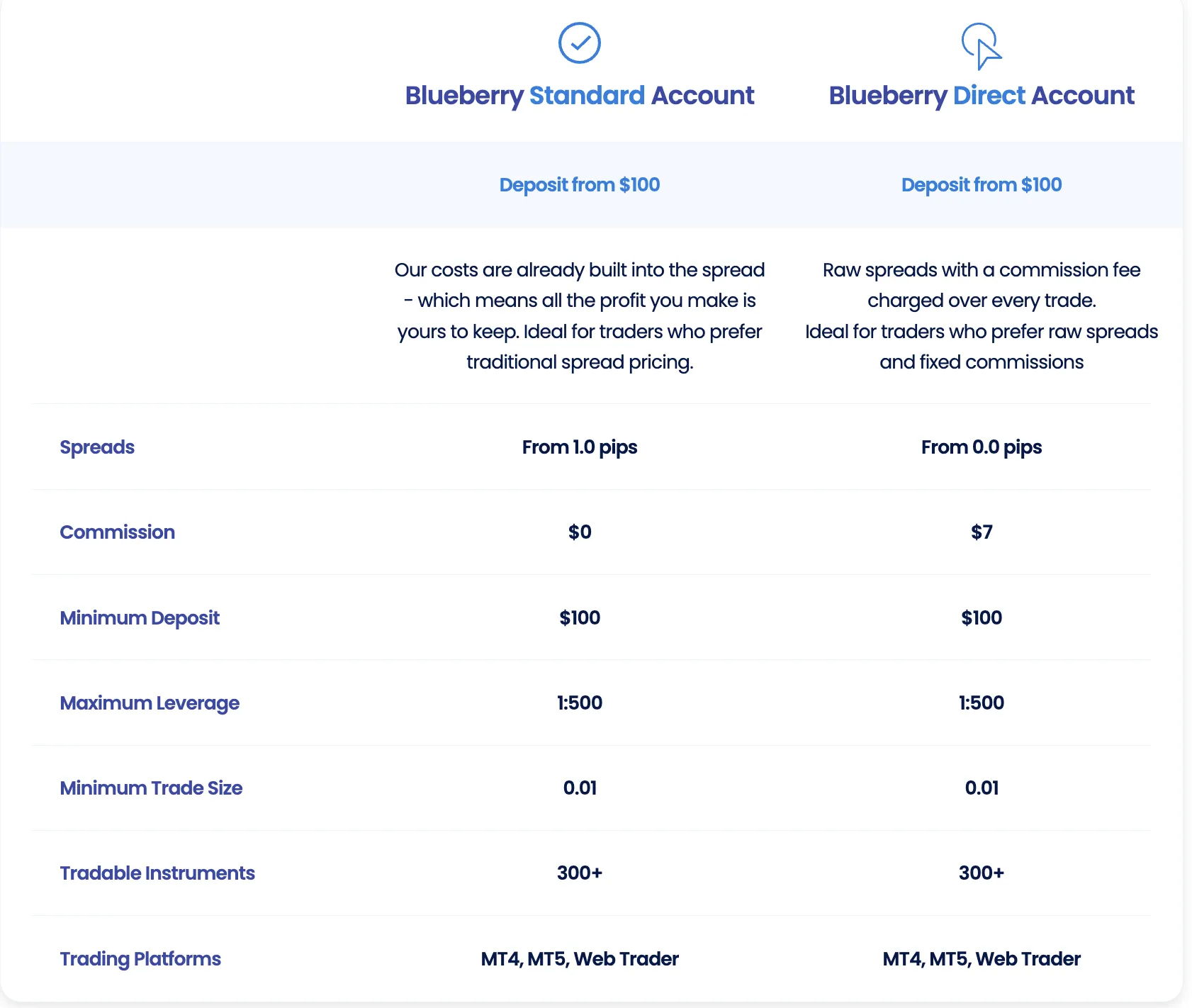Click the Spreads row label
The height and width of the screenshot is (1008, 1192).
coord(97,447)
